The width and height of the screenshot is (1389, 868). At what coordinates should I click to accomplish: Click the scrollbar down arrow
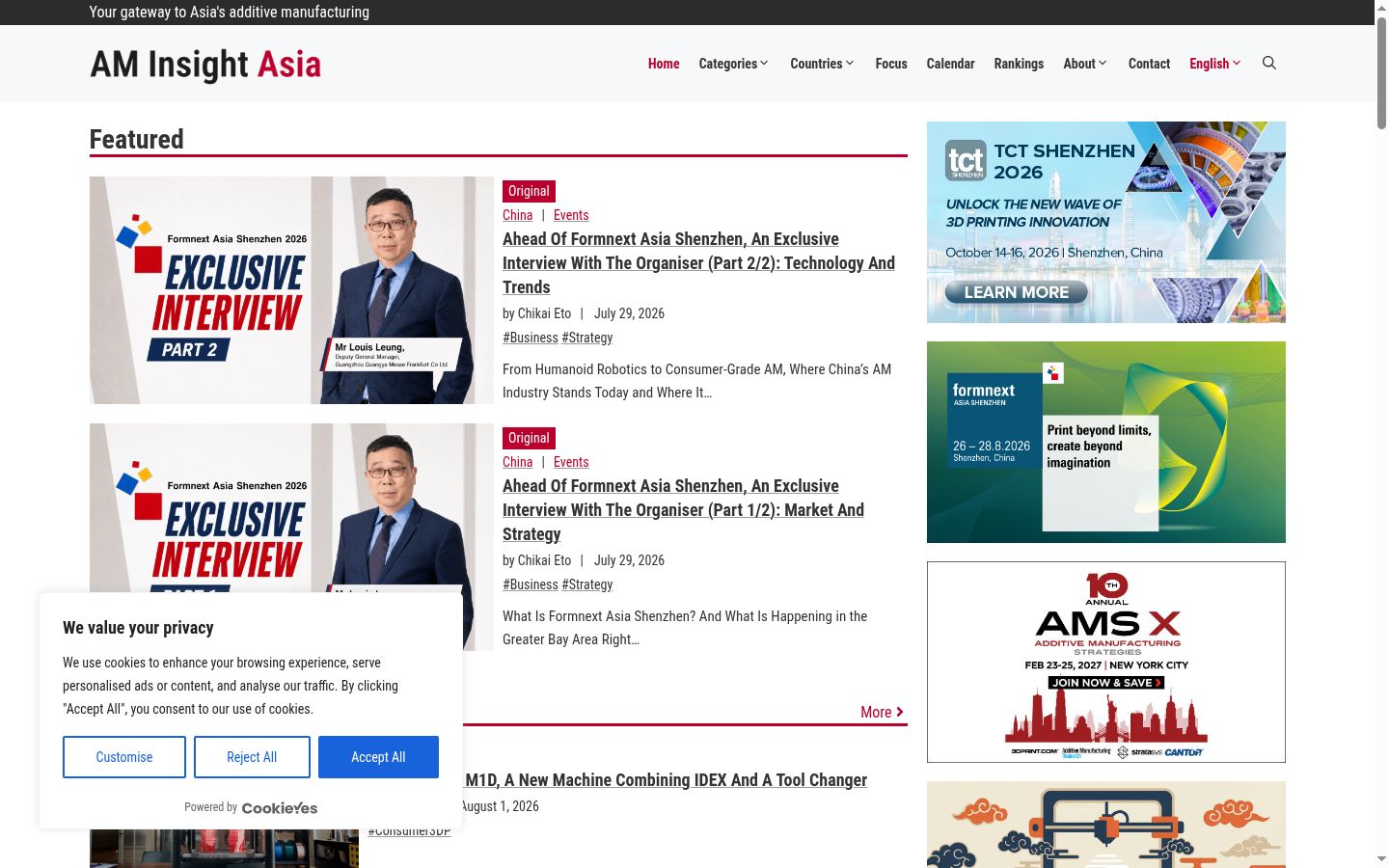(1381, 859)
